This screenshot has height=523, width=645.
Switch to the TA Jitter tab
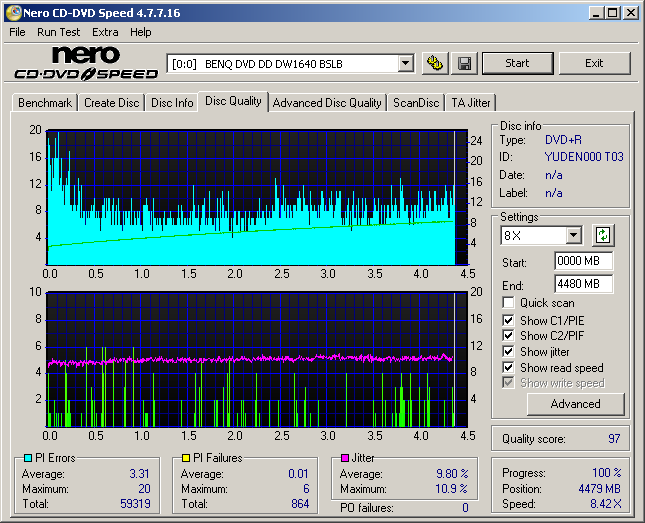[470, 102]
